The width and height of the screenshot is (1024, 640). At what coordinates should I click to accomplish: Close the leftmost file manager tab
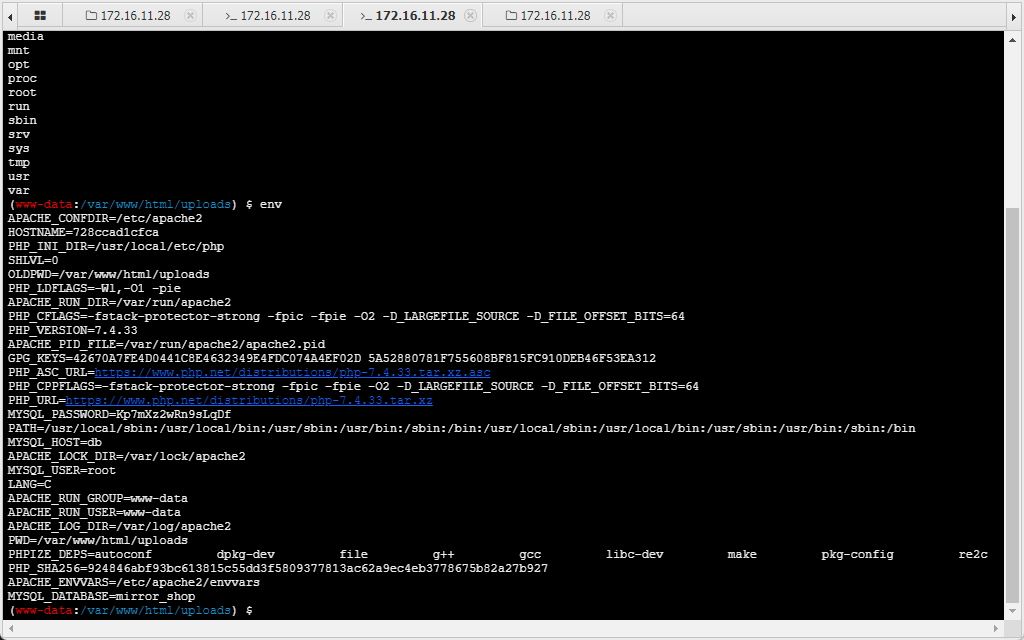(x=191, y=16)
